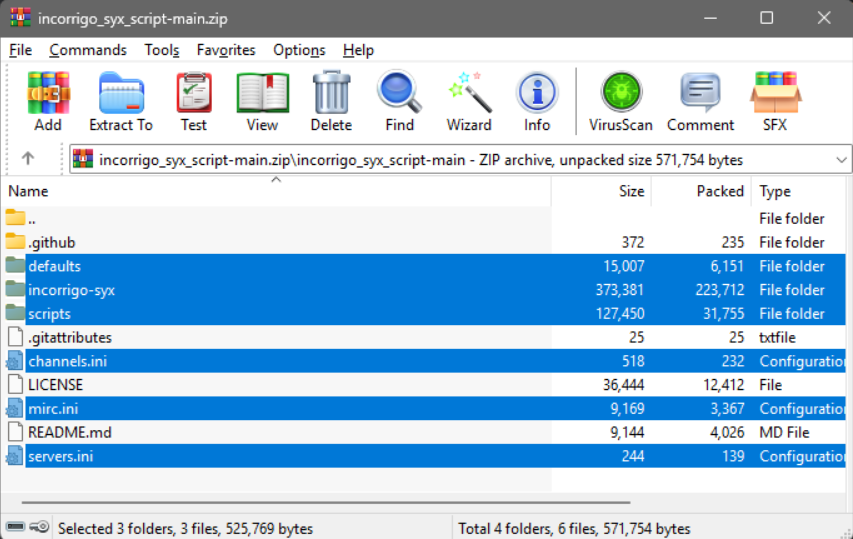The image size is (853, 539).
Task: Click the Test archive toolbar icon
Action: click(194, 93)
